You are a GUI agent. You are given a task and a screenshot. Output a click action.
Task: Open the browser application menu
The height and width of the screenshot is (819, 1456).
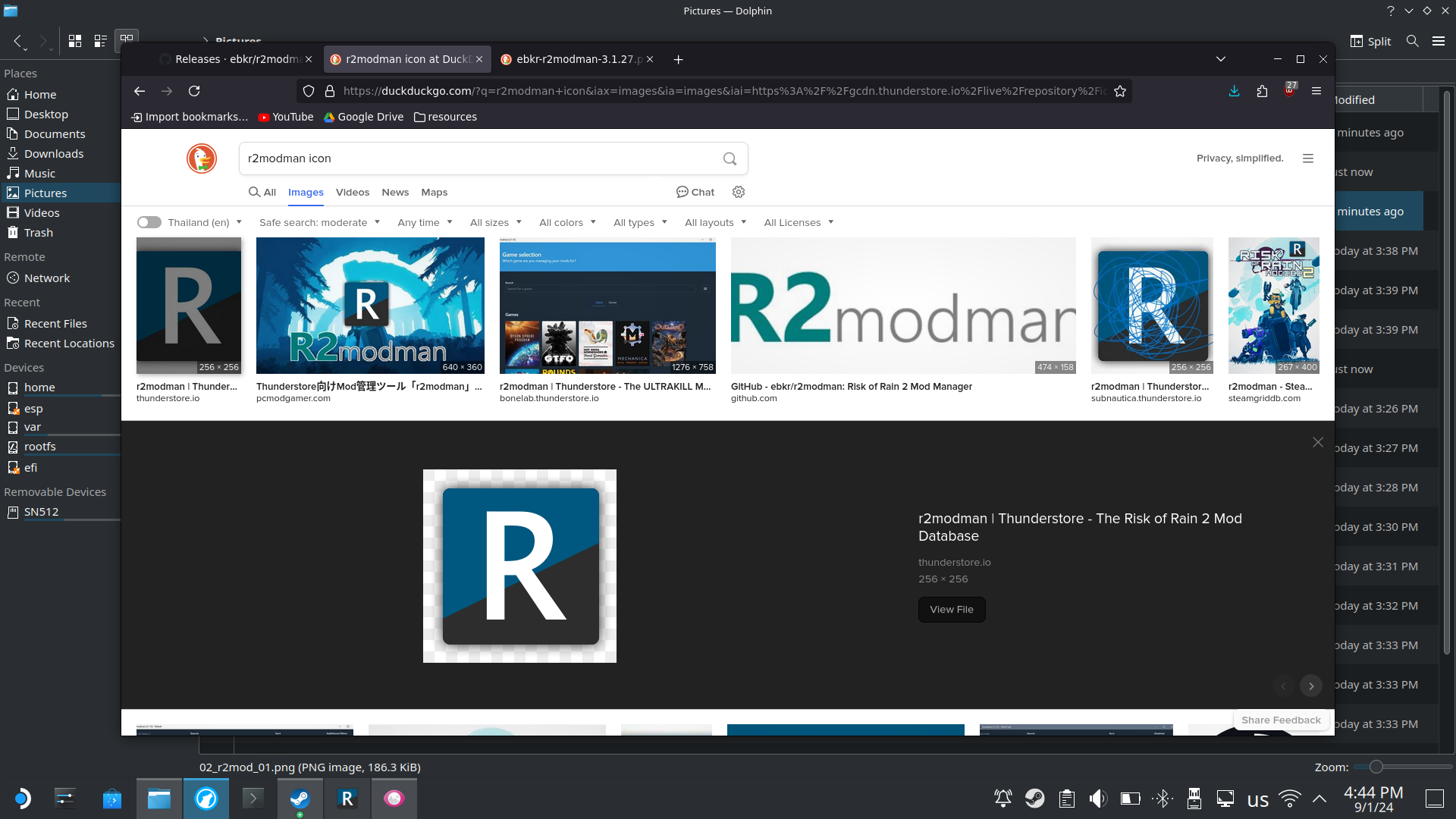[x=1316, y=91]
